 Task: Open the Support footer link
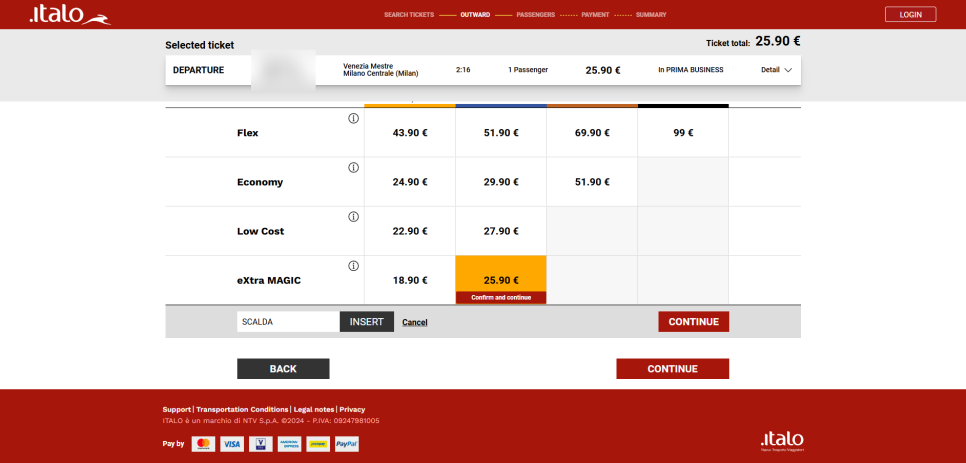coord(177,409)
